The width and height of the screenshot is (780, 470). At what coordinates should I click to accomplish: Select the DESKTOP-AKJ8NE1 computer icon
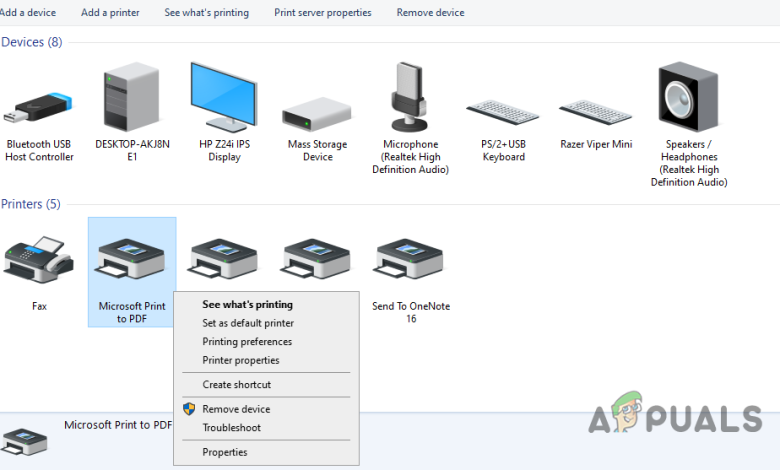click(x=131, y=96)
